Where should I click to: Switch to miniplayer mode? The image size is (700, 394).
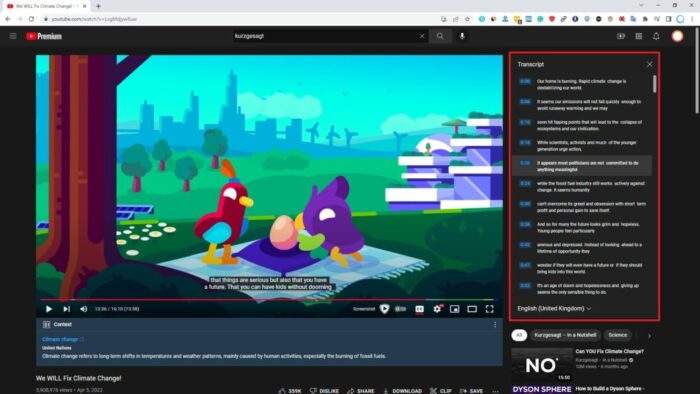tap(454, 309)
